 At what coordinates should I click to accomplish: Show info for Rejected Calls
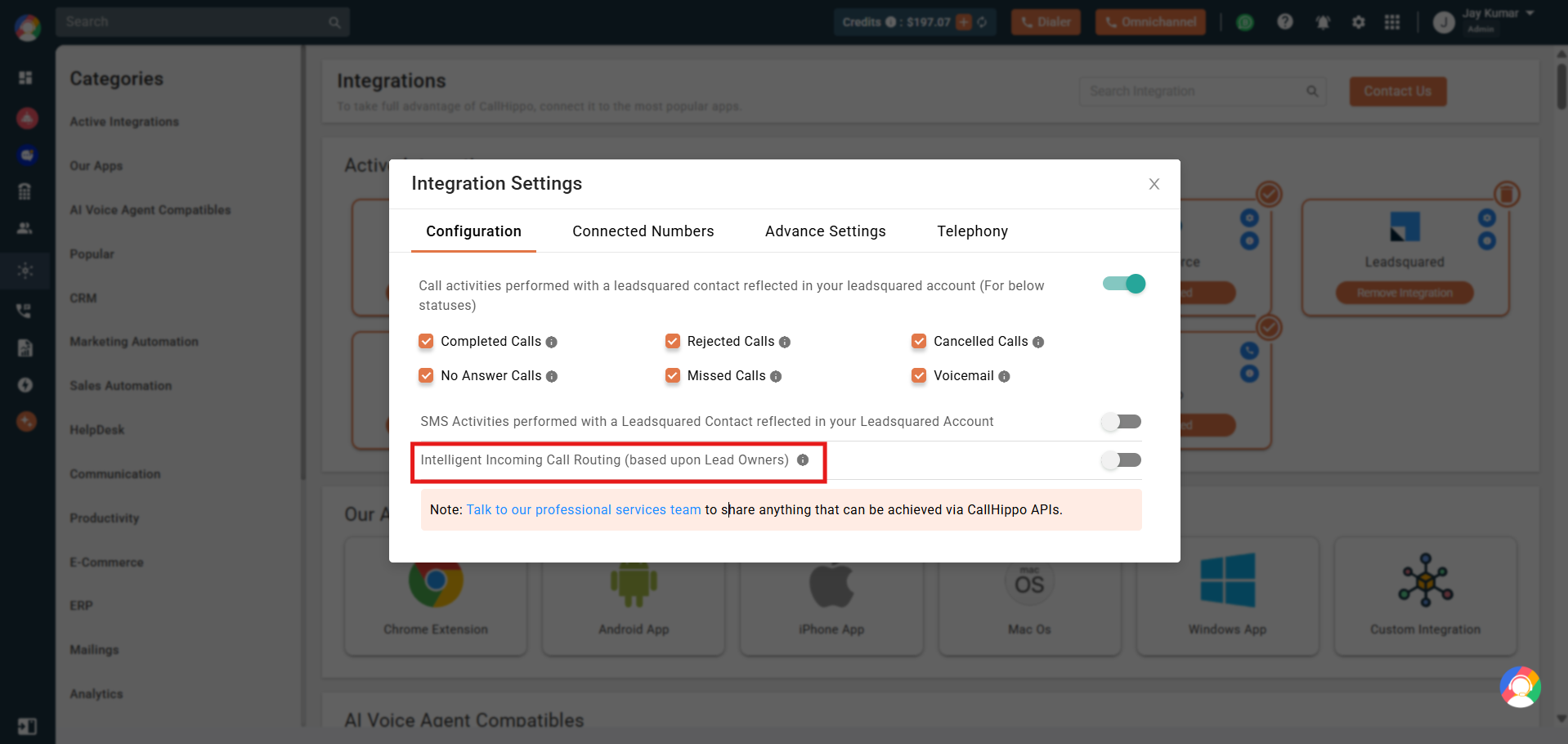785,343
